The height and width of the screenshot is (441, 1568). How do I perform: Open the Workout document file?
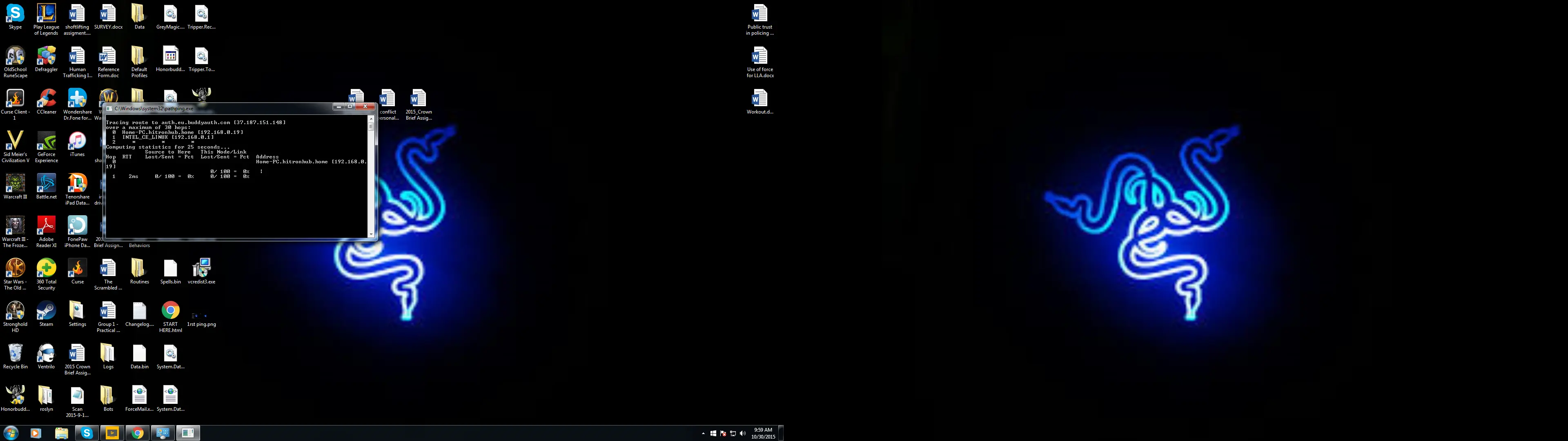click(x=759, y=102)
